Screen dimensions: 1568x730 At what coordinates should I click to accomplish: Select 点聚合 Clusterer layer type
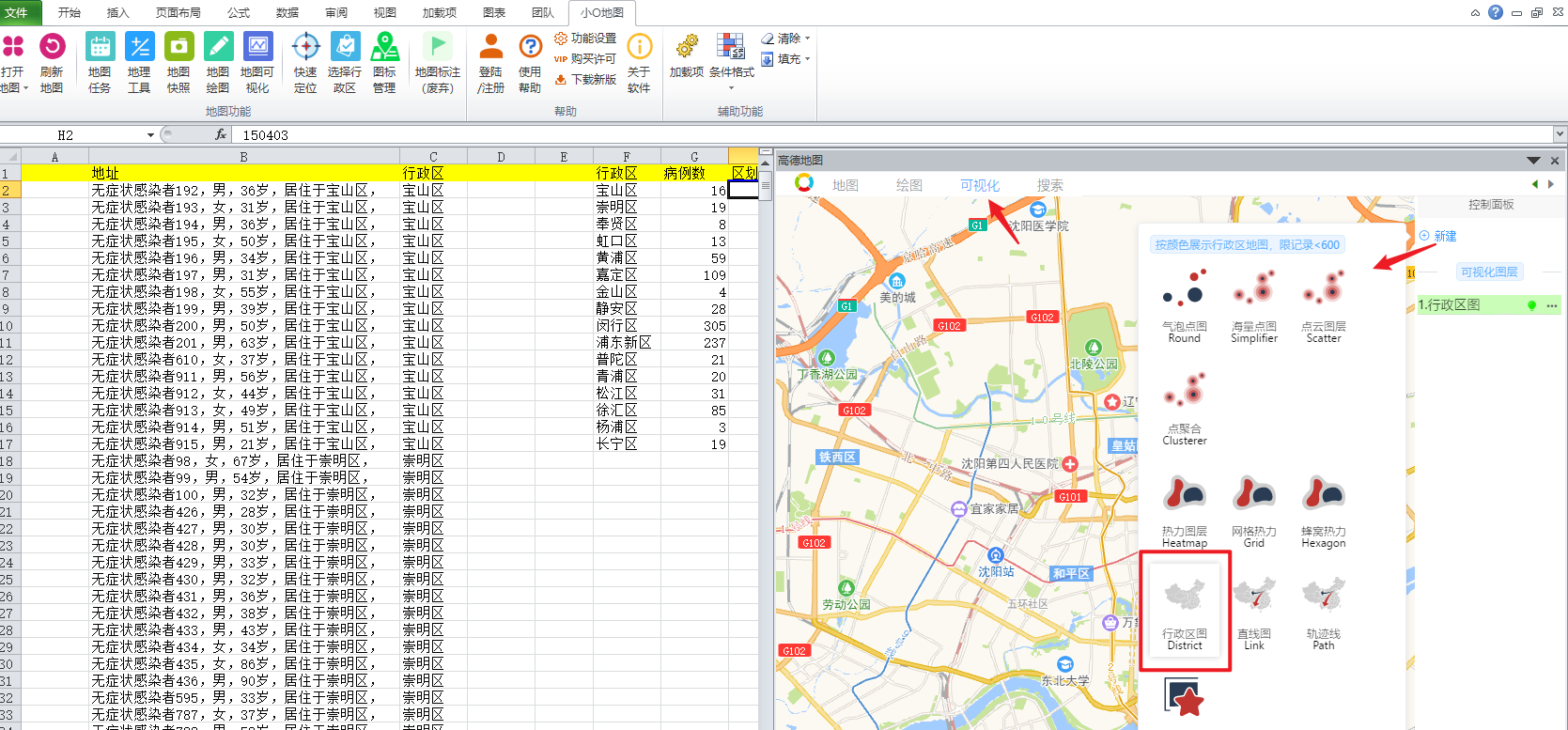1184,408
